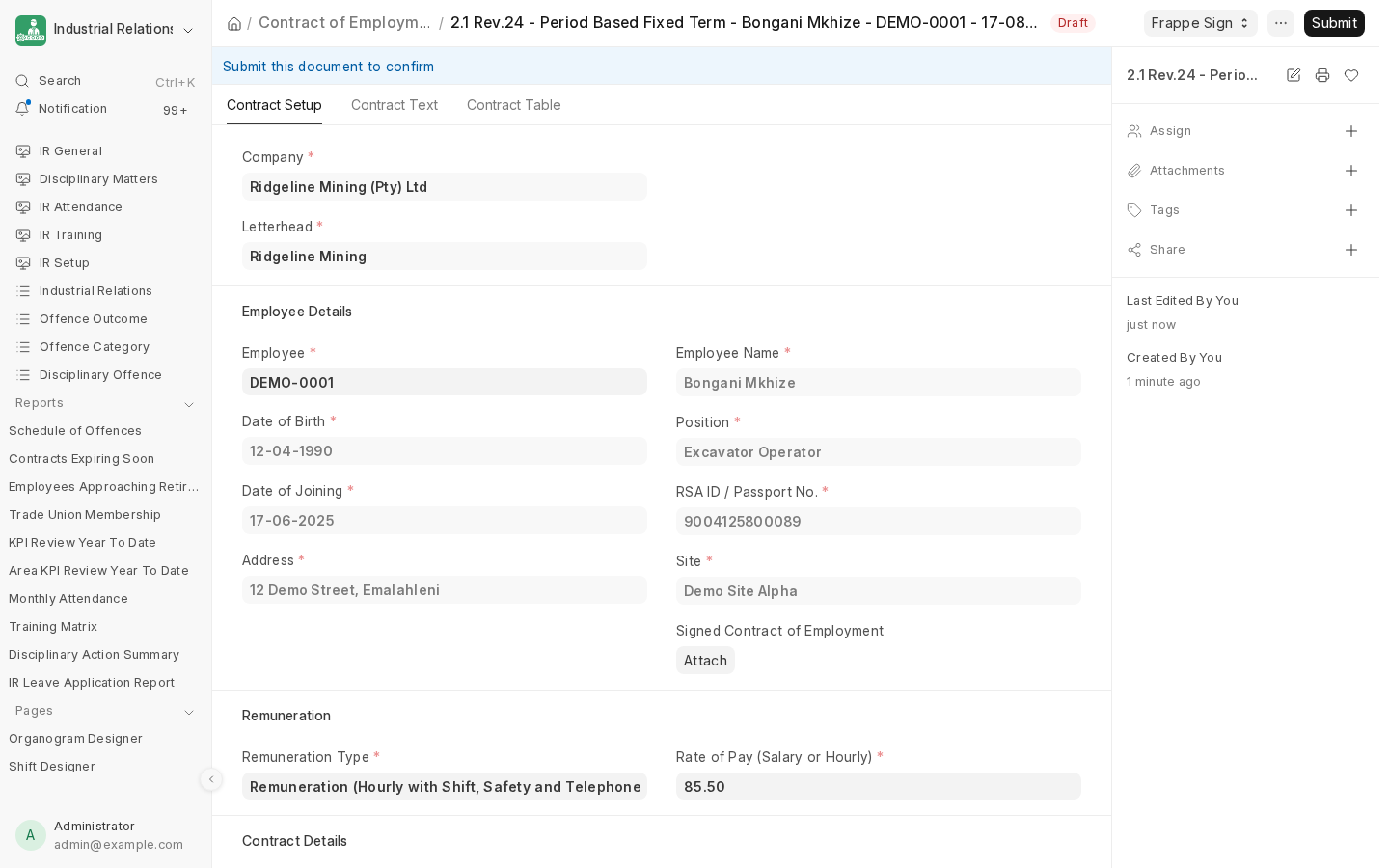Screen dimensions: 1389x868
Task: Click Industrial Relations list label
Action: 95,291
